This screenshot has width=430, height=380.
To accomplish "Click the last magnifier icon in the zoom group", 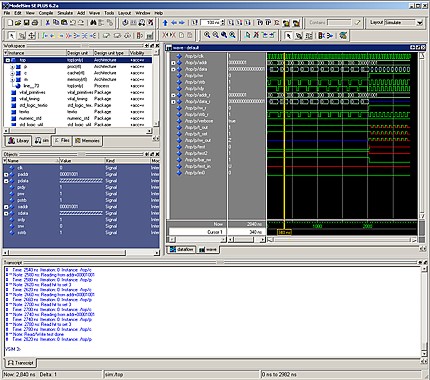I will [x=232, y=35].
